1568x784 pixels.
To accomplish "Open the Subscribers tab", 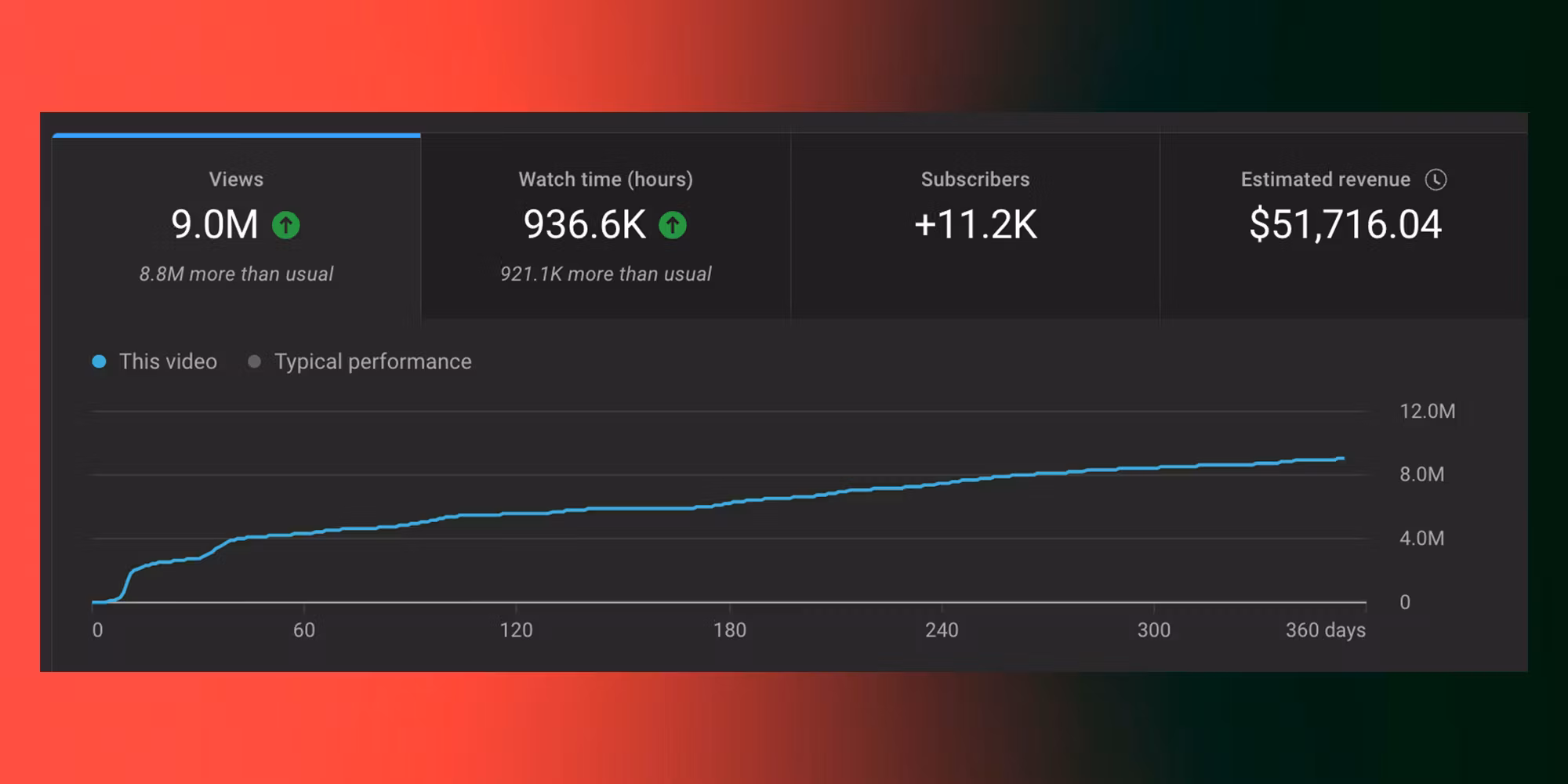I will pos(975,180).
